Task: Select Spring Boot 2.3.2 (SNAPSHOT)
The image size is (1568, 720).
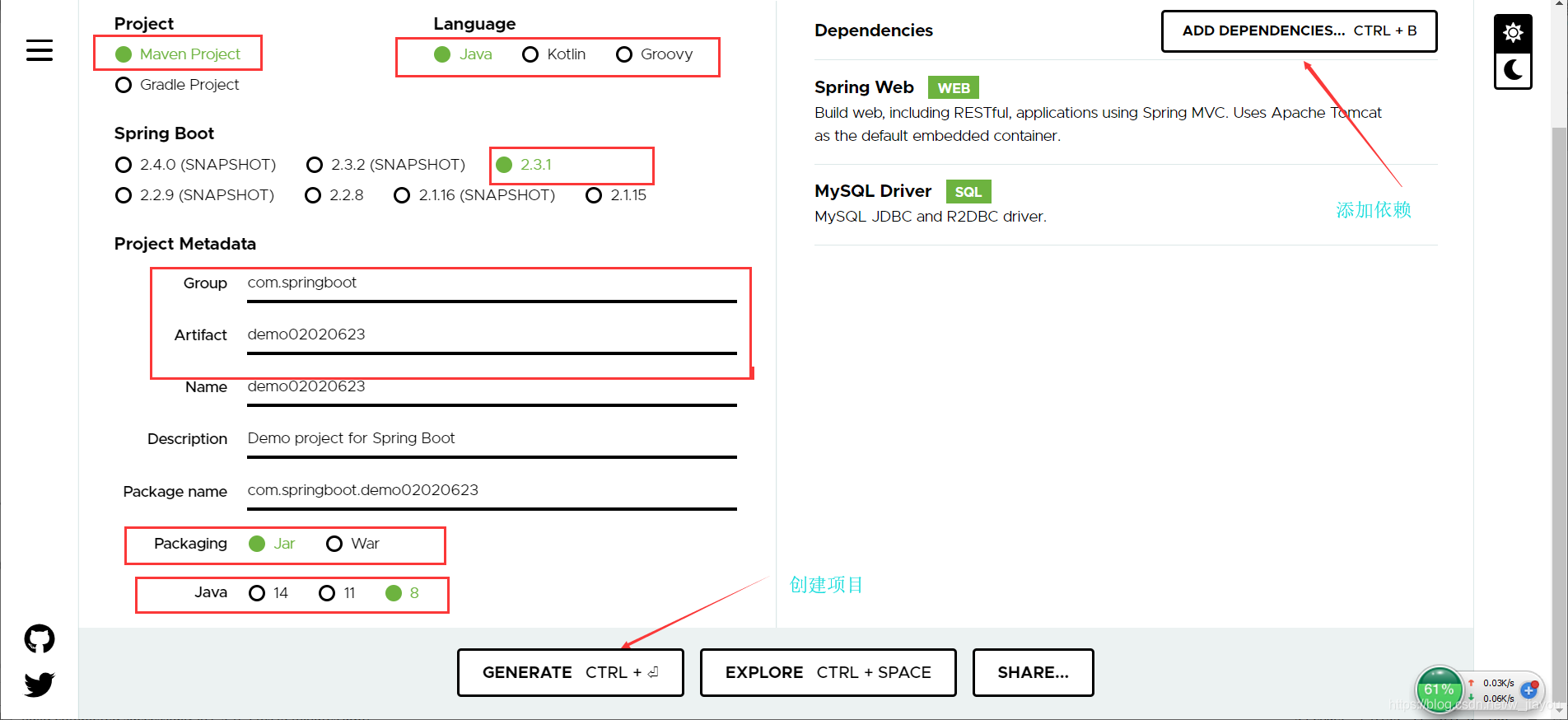Action: [x=385, y=165]
